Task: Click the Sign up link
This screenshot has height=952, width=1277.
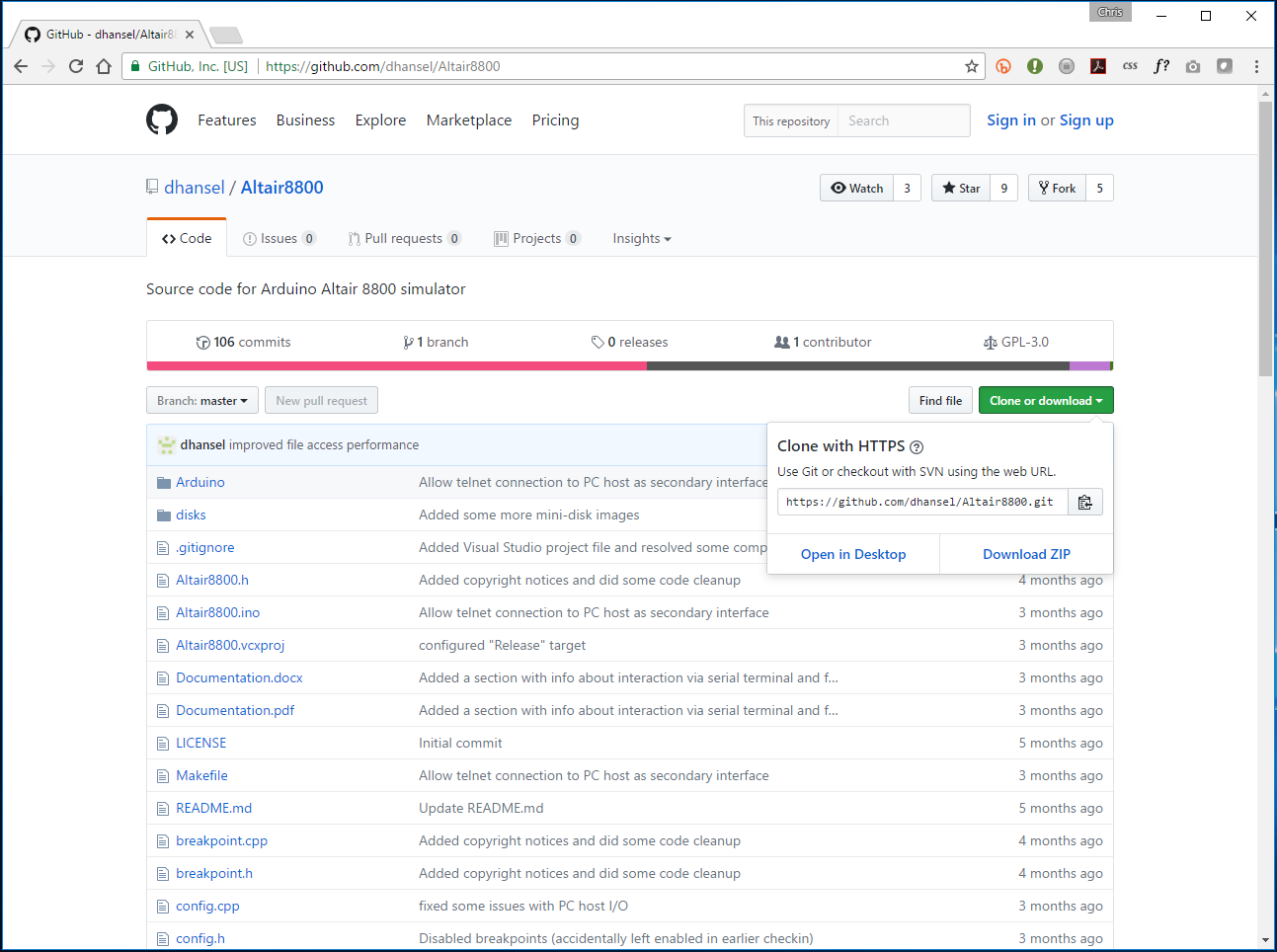Action: pyautogui.click(x=1086, y=119)
